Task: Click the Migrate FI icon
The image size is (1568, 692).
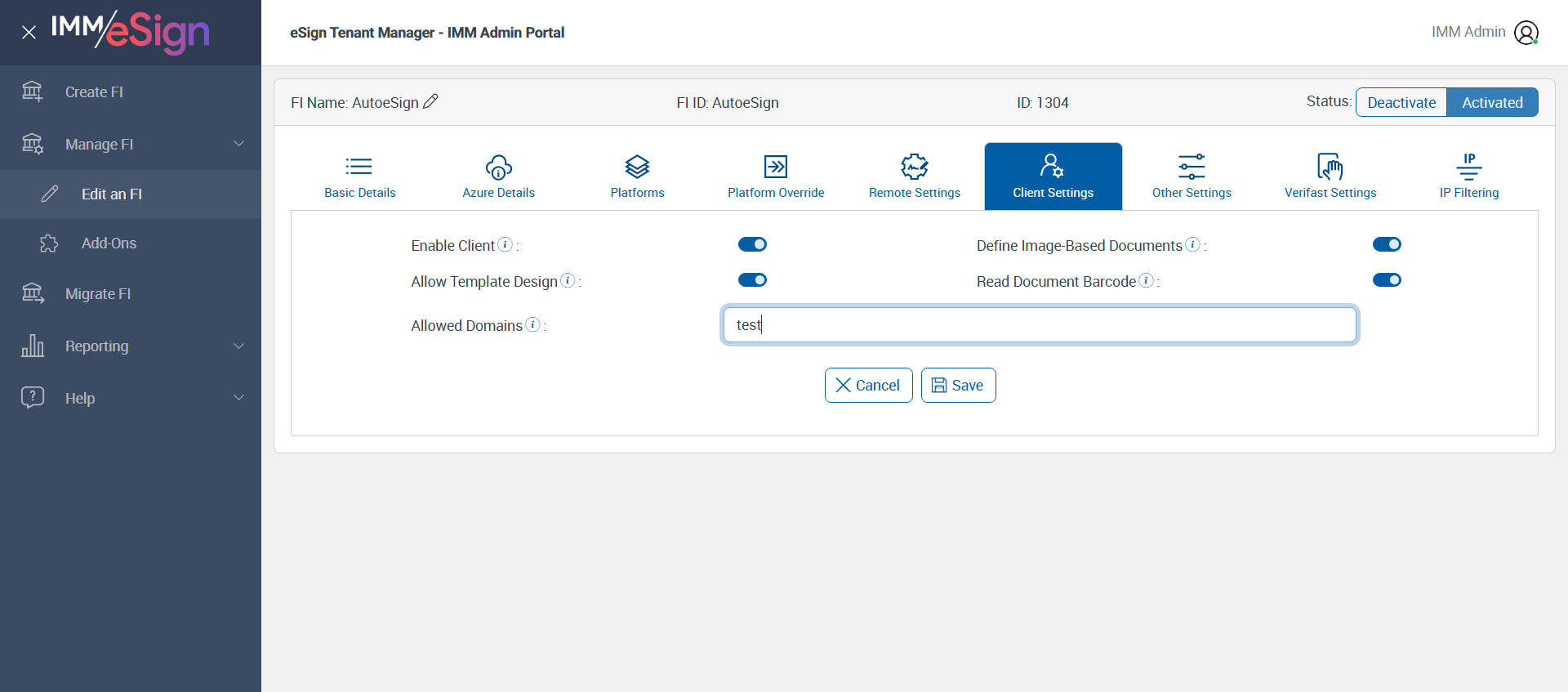Action: tap(33, 293)
